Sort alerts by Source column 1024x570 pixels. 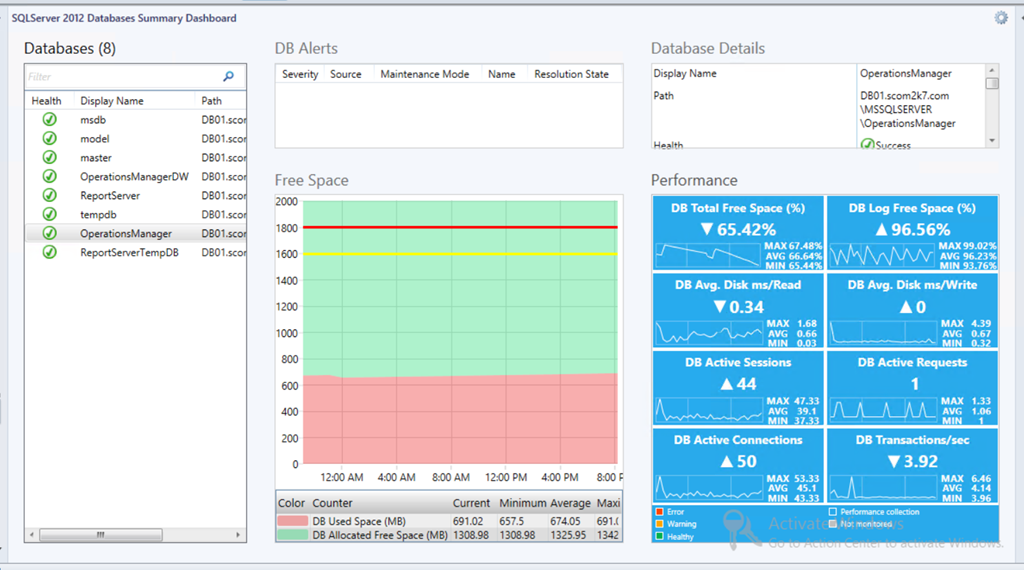coord(345,74)
